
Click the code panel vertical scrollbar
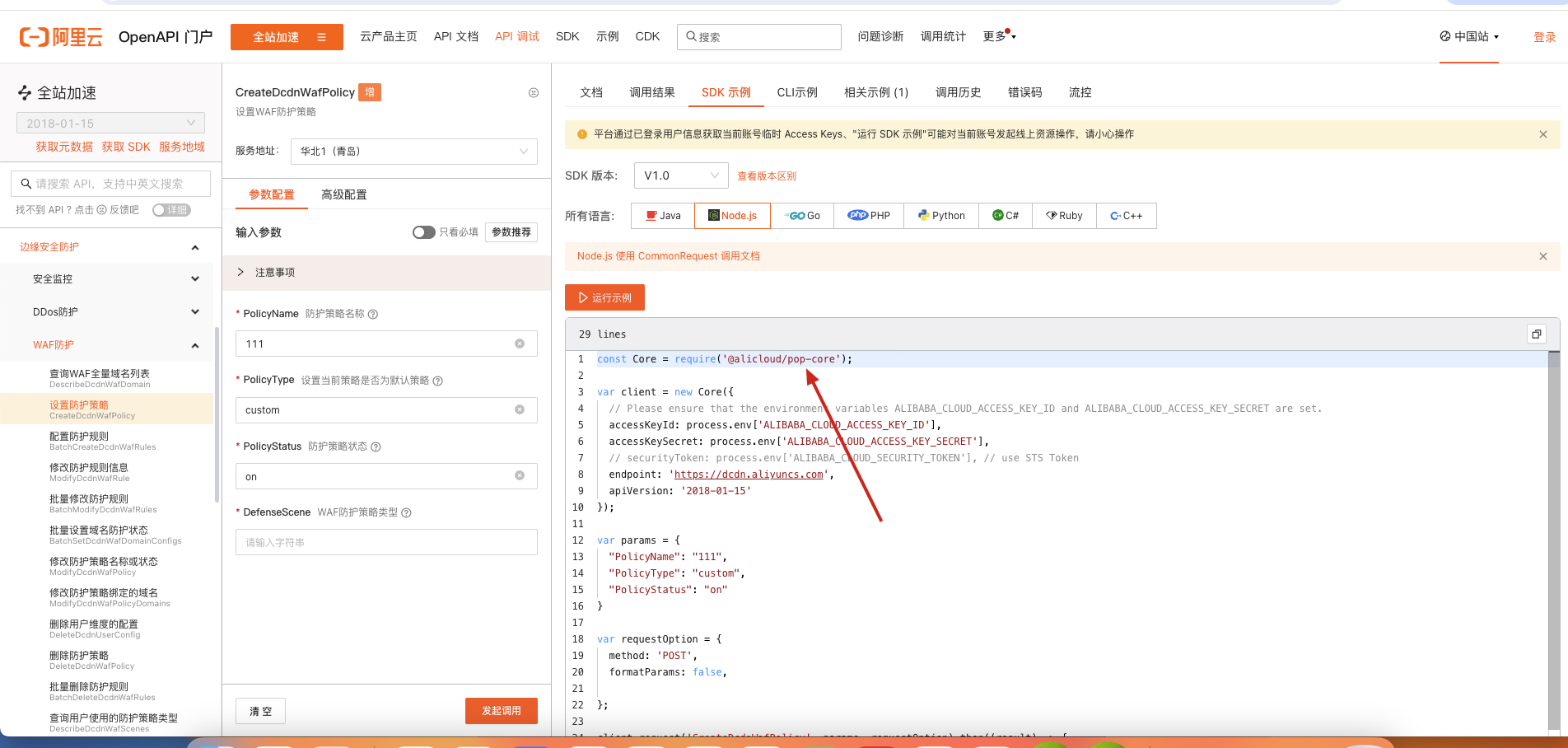[x=1554, y=542]
